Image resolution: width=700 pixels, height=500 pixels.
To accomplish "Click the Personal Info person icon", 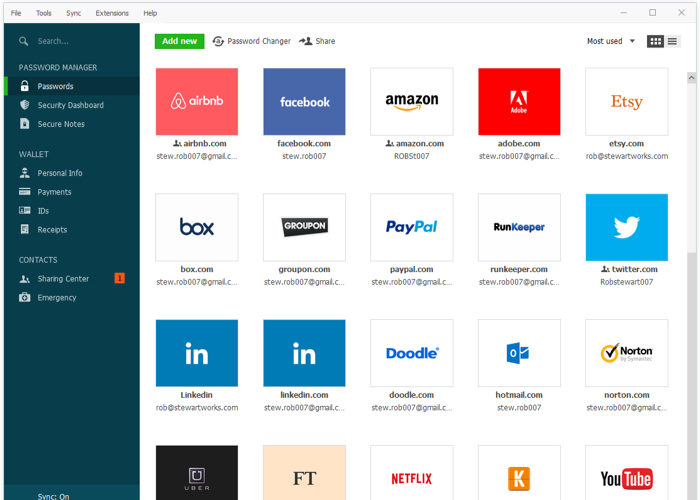I will coord(25,173).
